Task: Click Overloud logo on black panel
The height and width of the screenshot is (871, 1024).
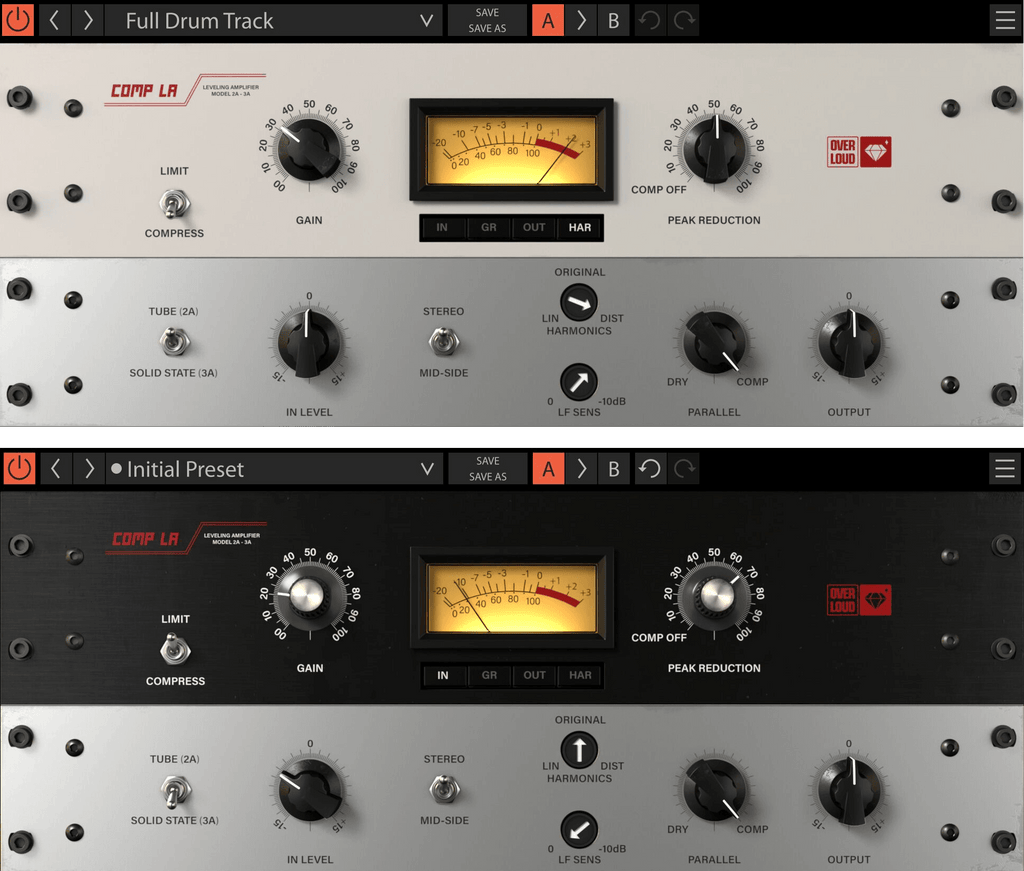Action: 859,599
